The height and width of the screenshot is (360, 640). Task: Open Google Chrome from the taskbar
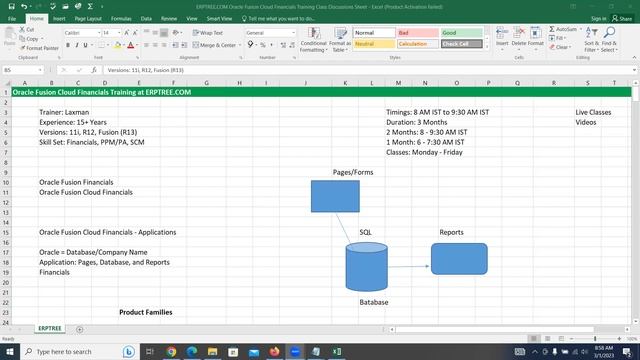171,351
